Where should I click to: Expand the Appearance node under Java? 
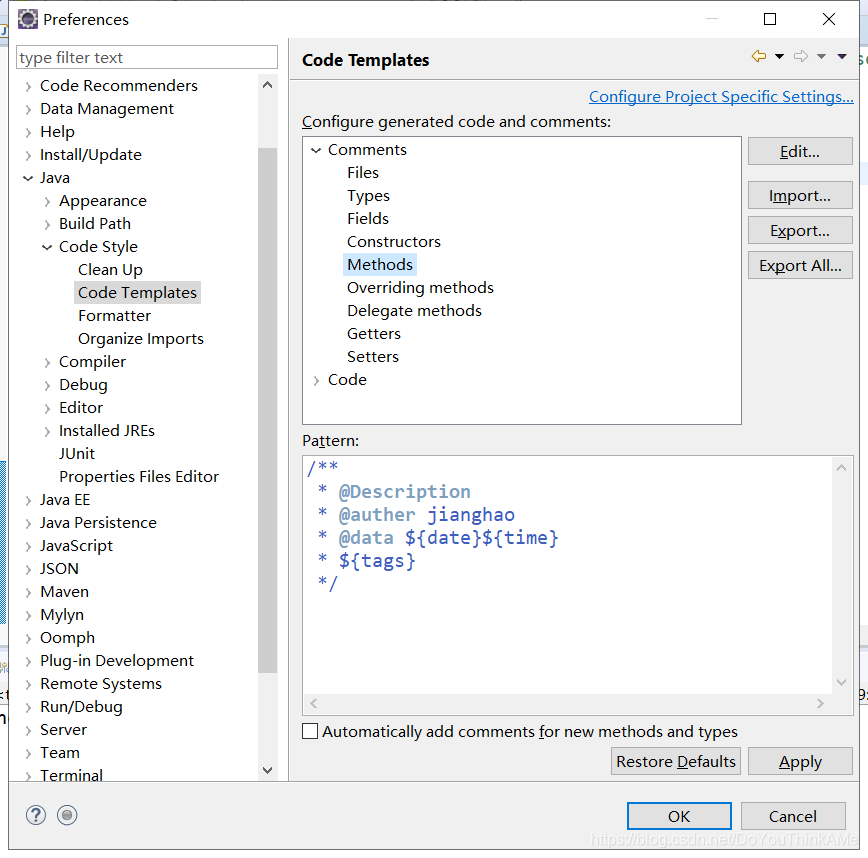47,201
